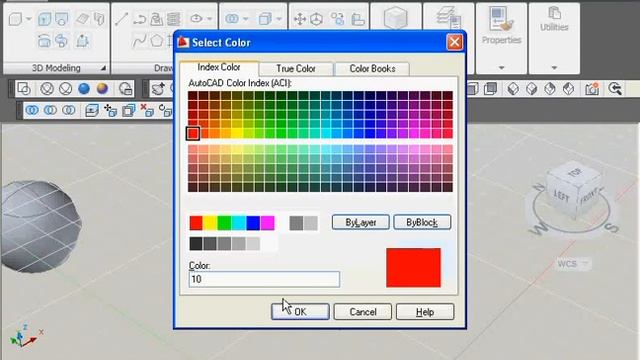Pick the standard yellow swatch

tap(210, 223)
